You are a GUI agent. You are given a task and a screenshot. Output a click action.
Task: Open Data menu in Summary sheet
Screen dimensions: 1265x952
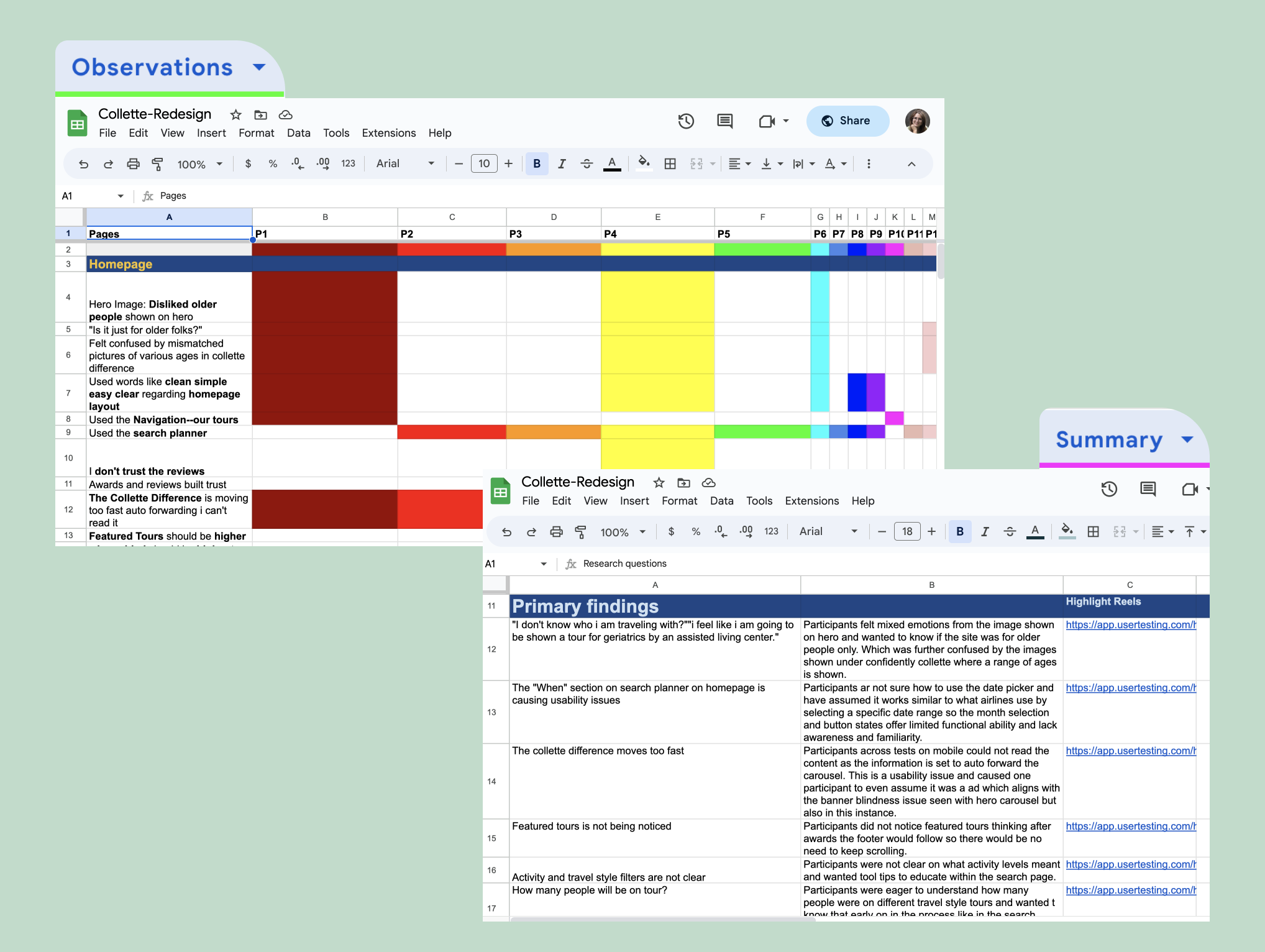click(x=721, y=501)
